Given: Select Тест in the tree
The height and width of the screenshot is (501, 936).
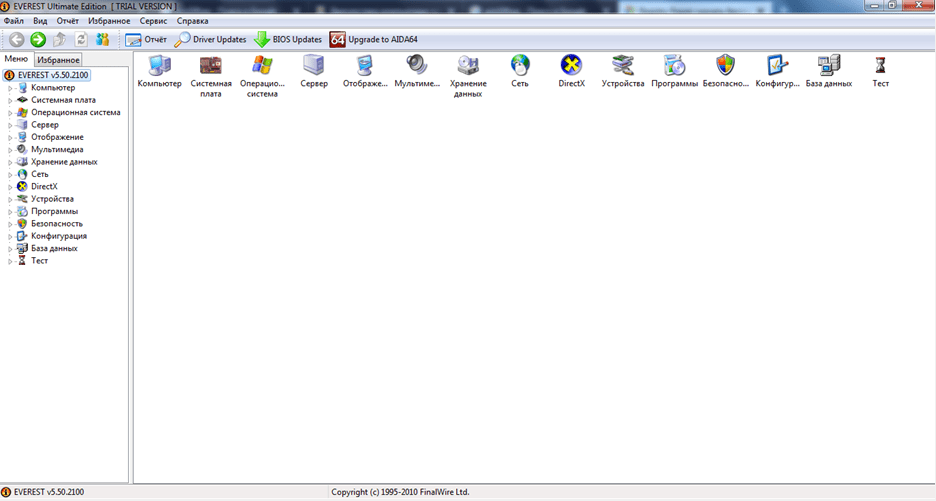Looking at the screenshot, I should [x=39, y=260].
